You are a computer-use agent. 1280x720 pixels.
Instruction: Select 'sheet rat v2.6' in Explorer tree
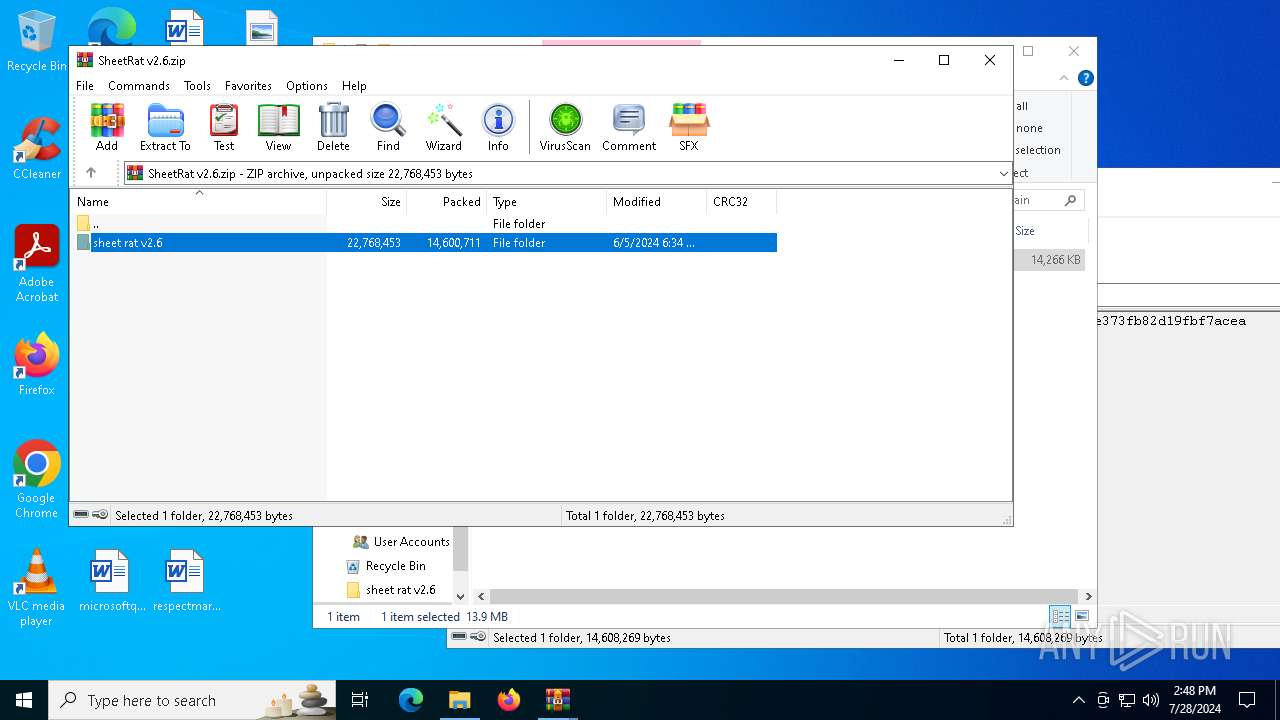(x=391, y=590)
